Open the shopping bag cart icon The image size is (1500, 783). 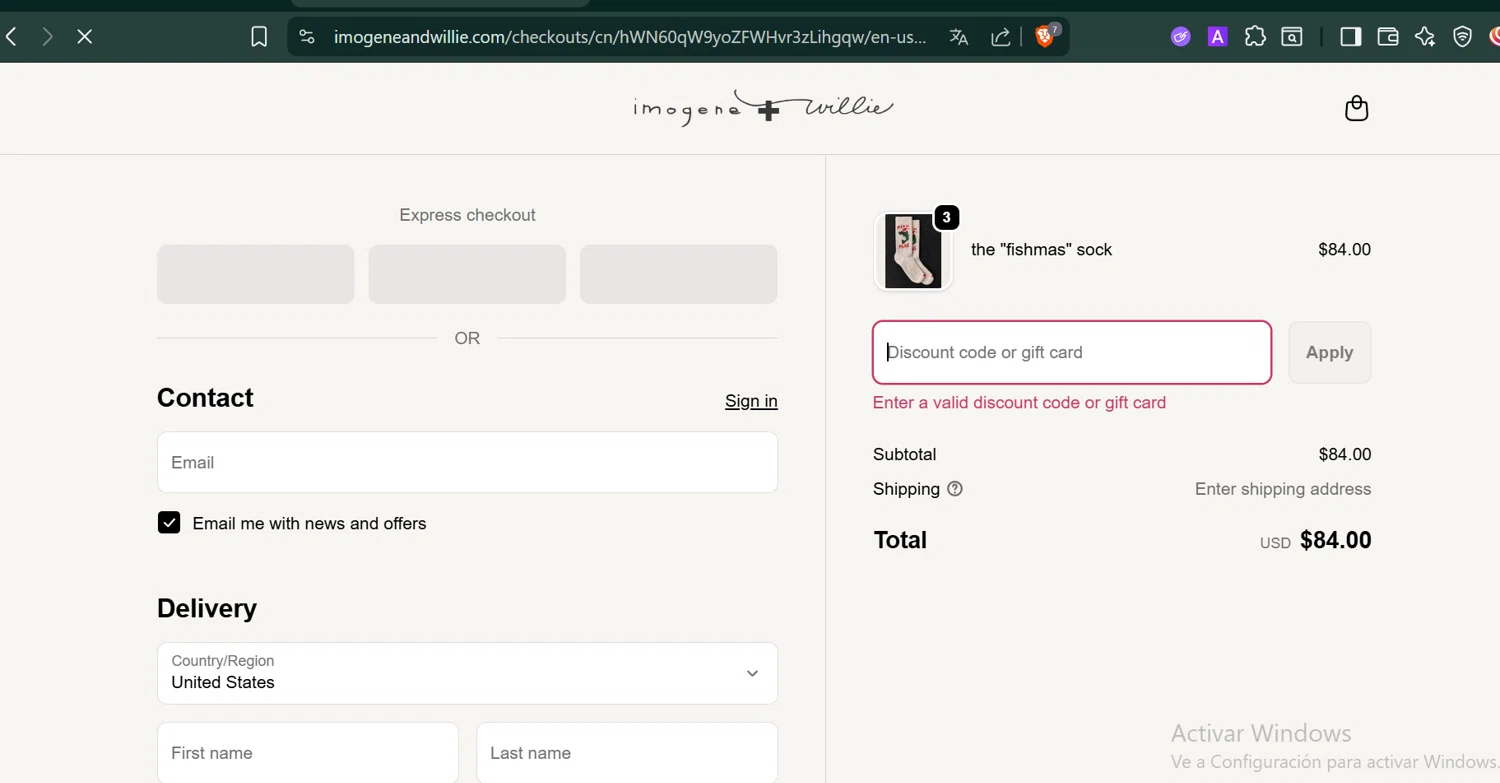(x=1356, y=108)
